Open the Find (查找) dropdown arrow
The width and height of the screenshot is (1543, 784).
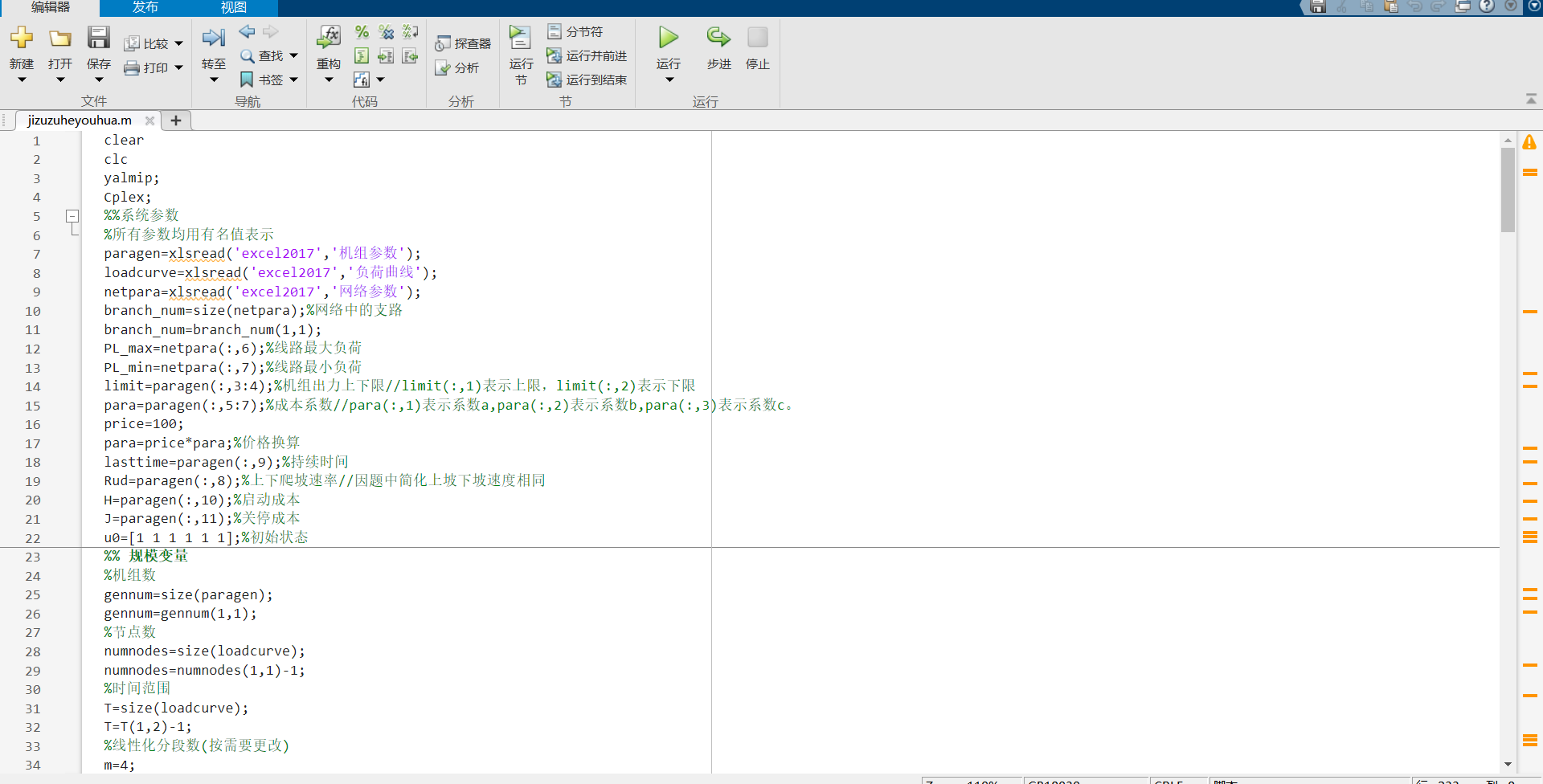(294, 55)
